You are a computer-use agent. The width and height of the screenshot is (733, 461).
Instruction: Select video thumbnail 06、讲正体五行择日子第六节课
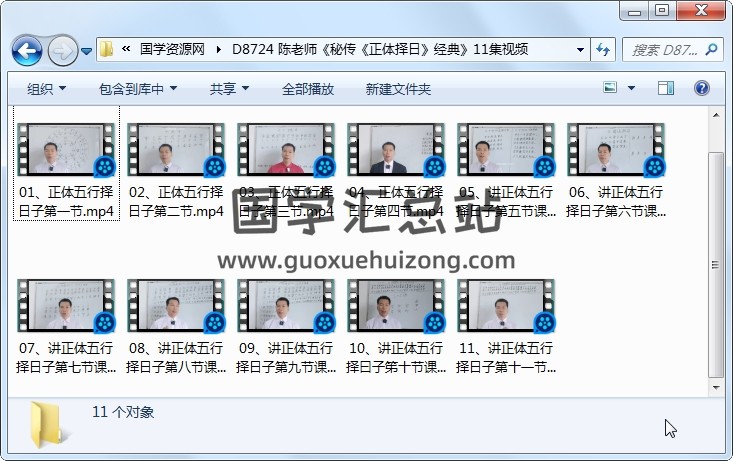(616, 150)
